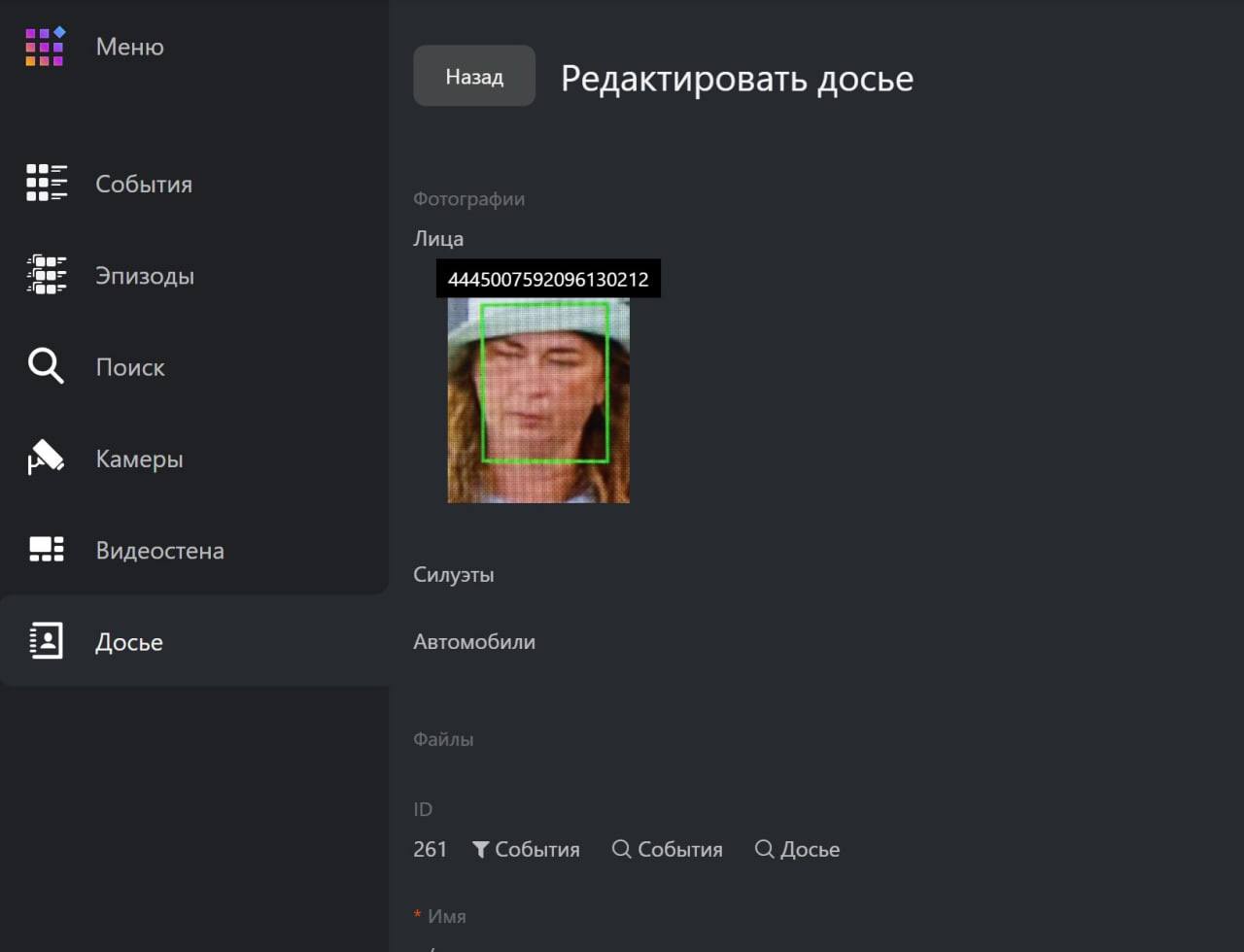Click the magnifier icon before События search link

pyautogui.click(x=621, y=849)
